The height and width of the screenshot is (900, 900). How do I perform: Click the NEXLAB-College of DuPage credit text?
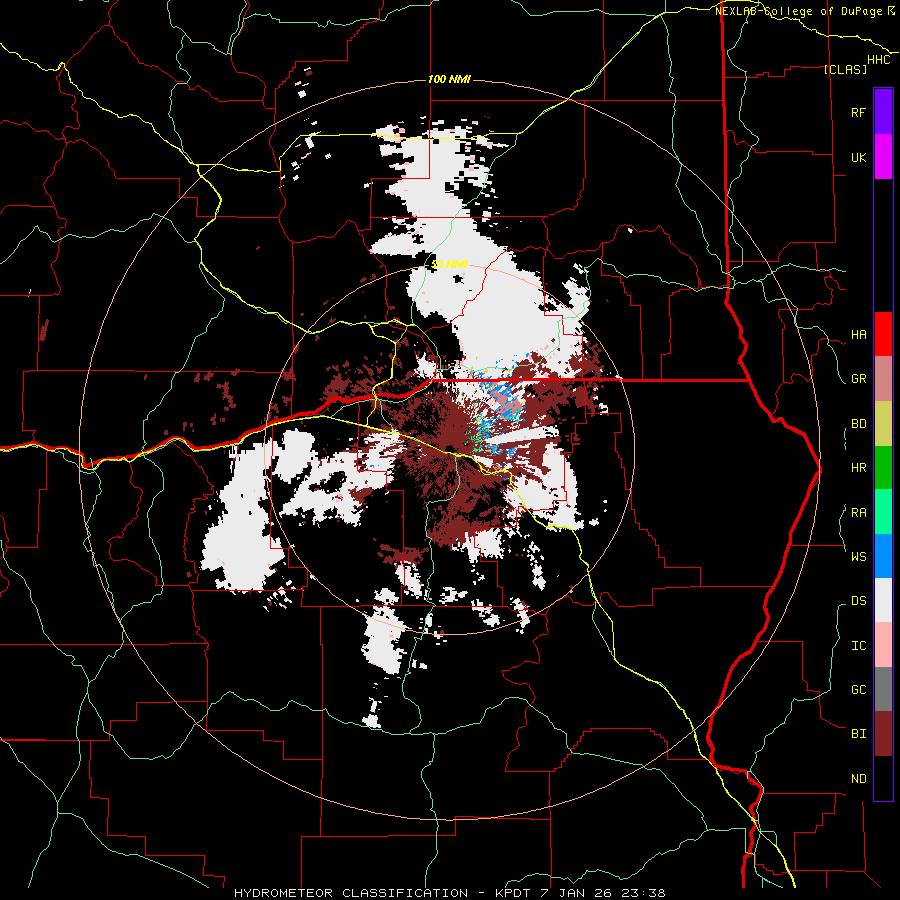pos(801,11)
